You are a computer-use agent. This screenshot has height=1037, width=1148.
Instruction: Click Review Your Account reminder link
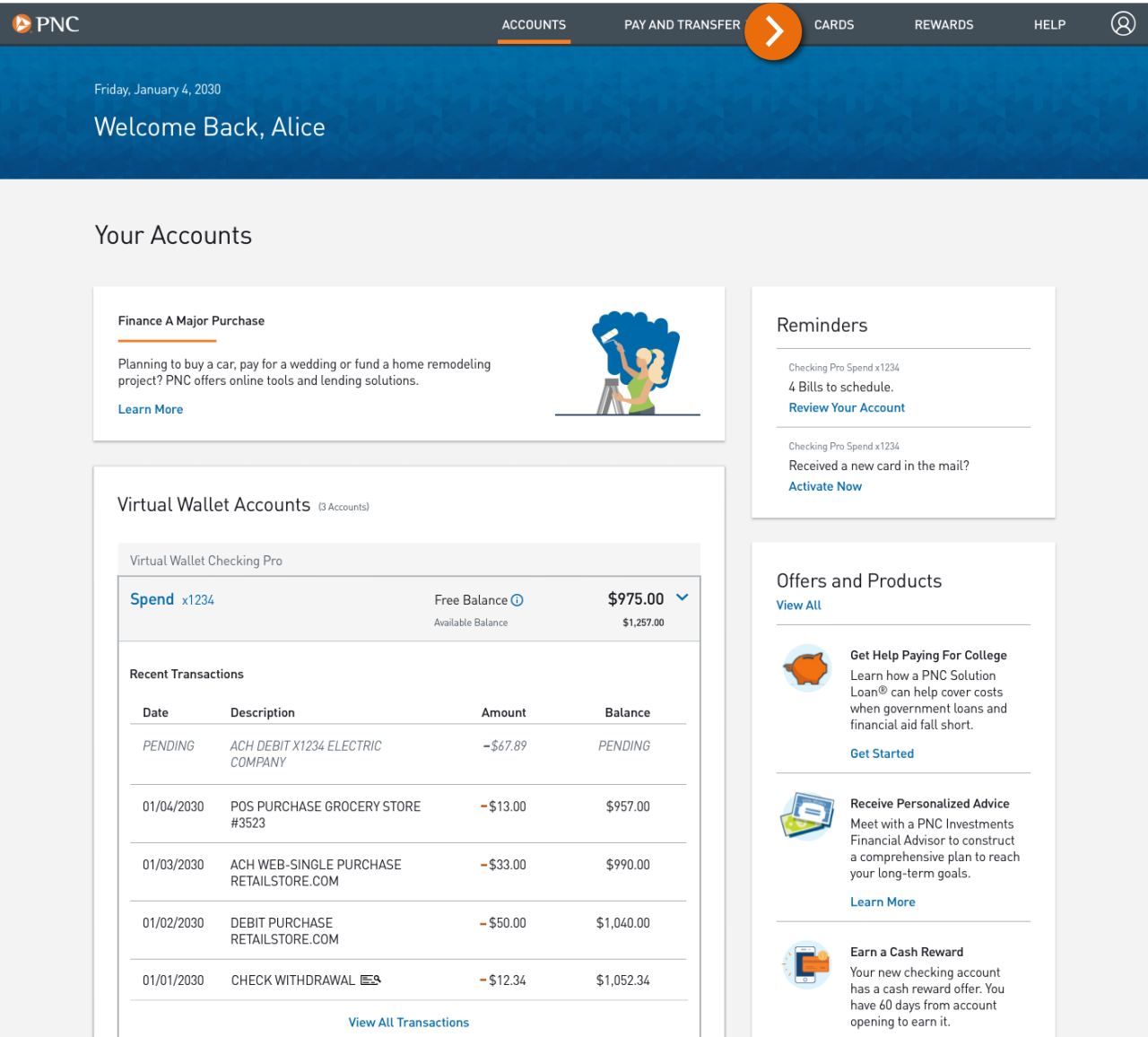pos(846,407)
